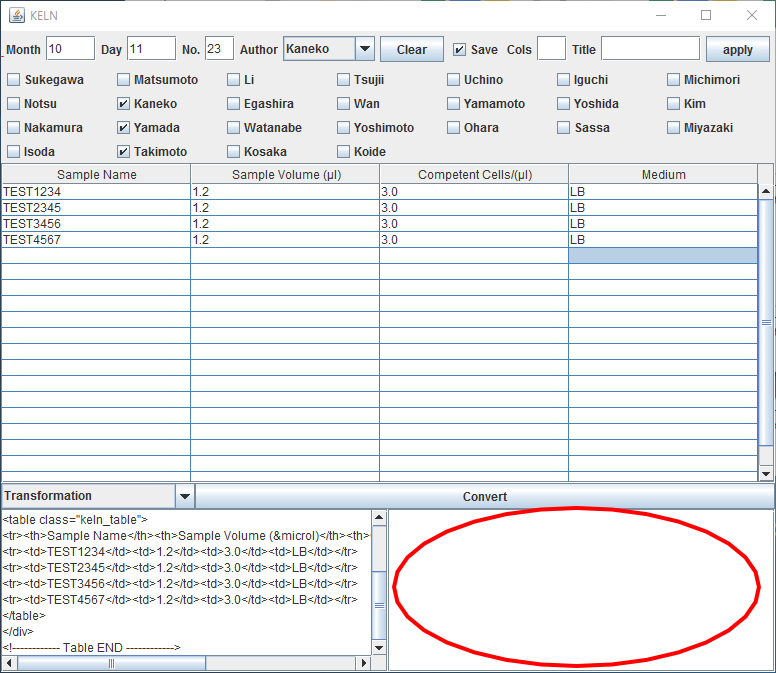Click the table vertical scrollbar thumb
The image size is (776, 673).
pyautogui.click(x=766, y=323)
